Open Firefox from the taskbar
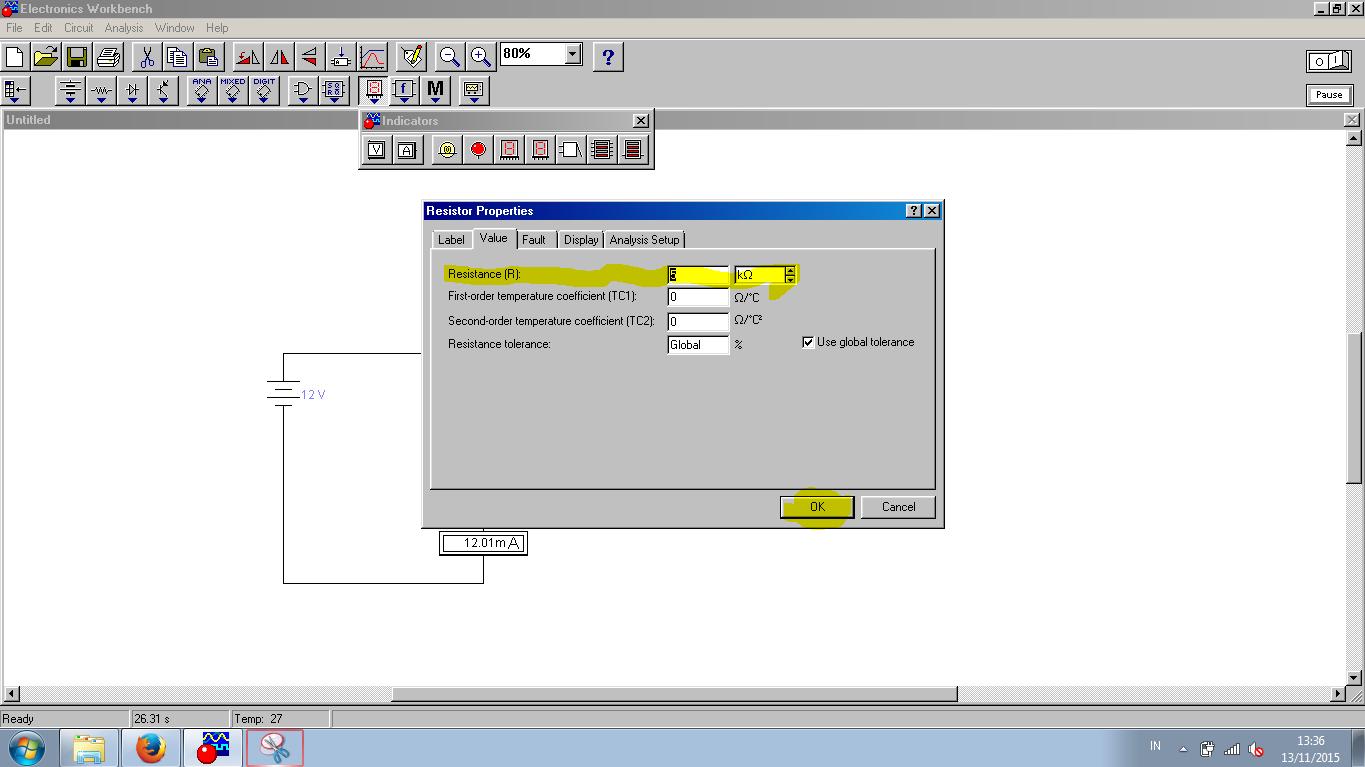The height and width of the screenshot is (767, 1365). pos(151,748)
